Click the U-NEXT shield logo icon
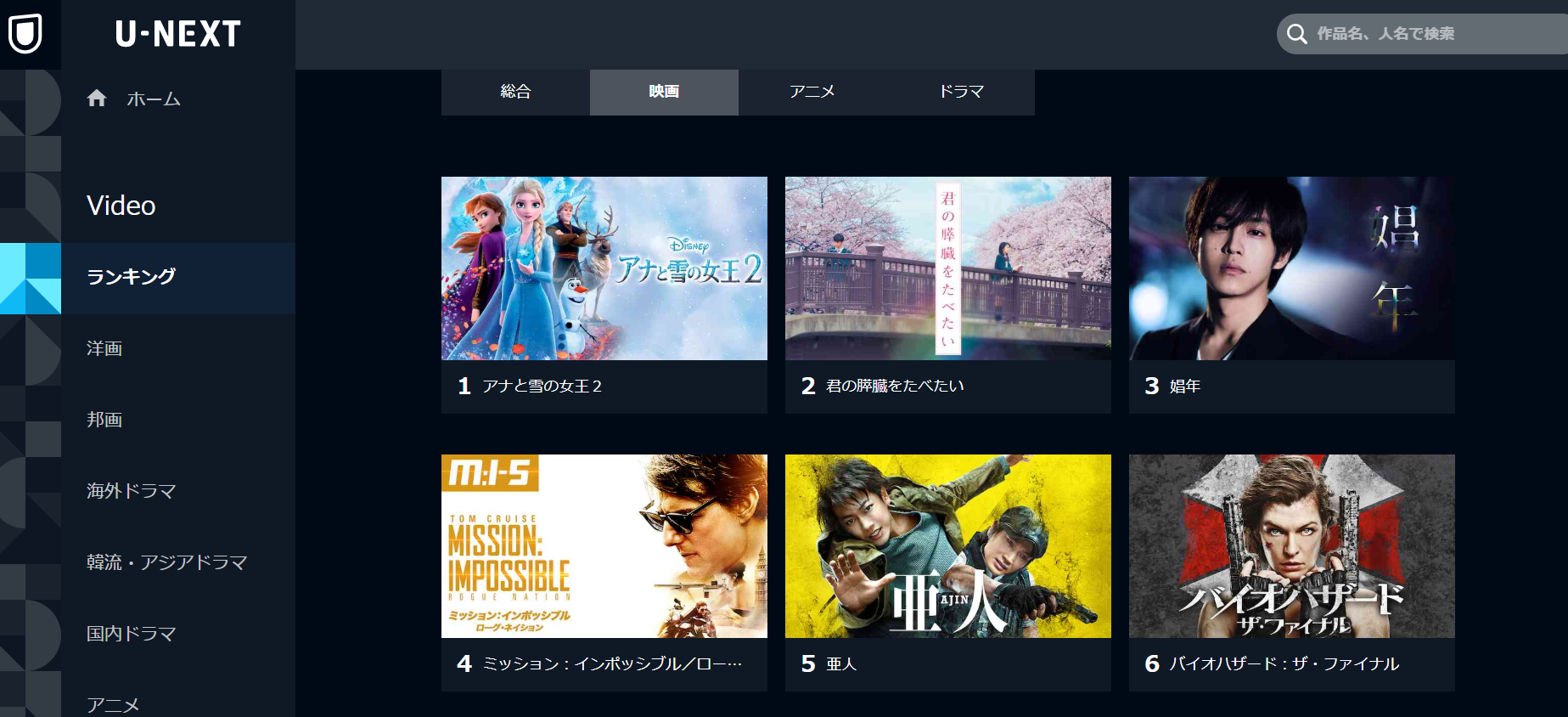This screenshot has width=1568, height=717. tap(25, 34)
